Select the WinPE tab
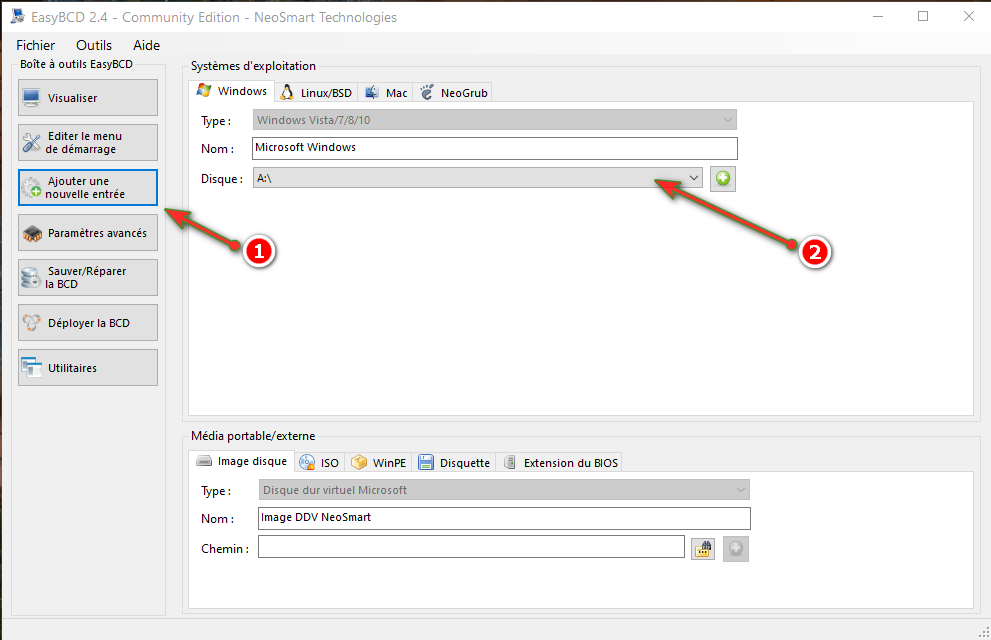The height and width of the screenshot is (640, 991). [x=379, y=463]
